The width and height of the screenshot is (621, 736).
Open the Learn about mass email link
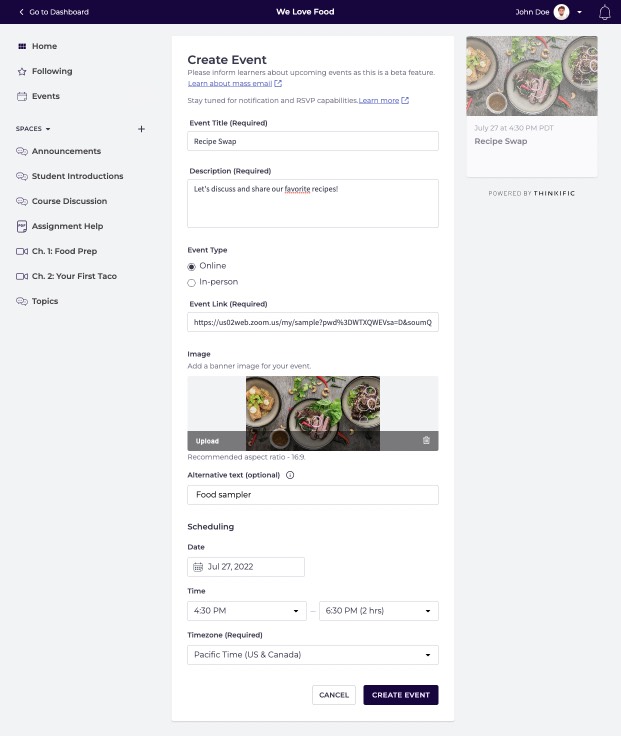click(230, 84)
